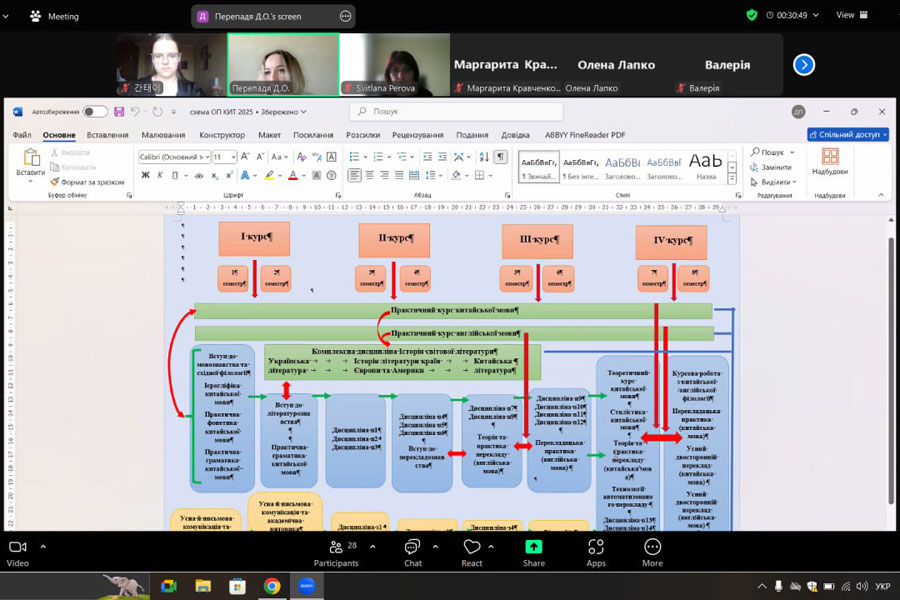Apply the red font color swatch
Viewport: 900px width, 600px height.
coord(293,175)
